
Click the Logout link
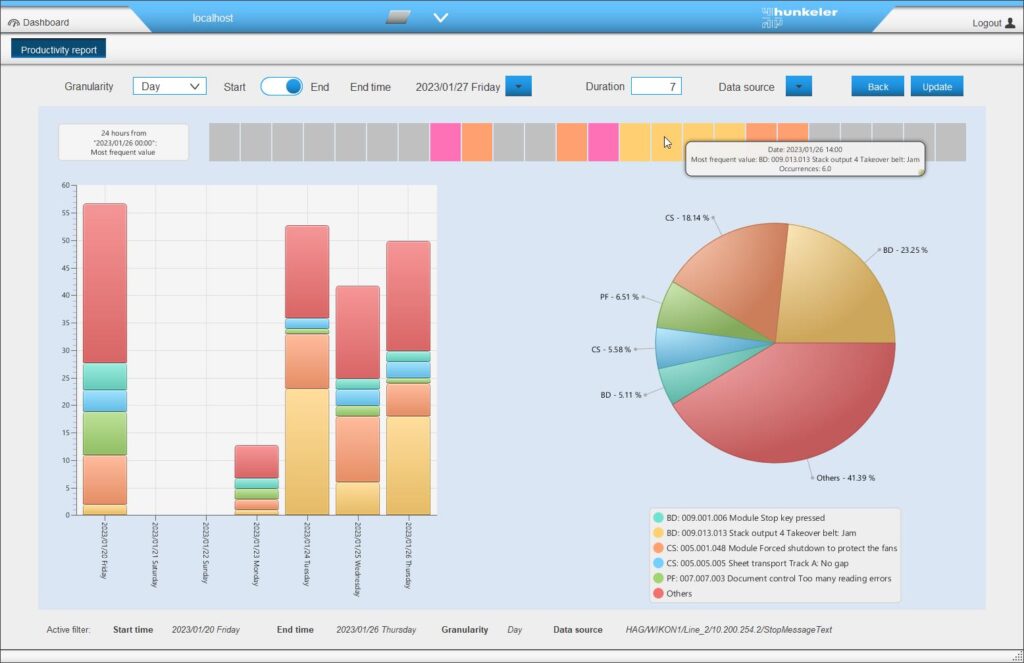986,23
